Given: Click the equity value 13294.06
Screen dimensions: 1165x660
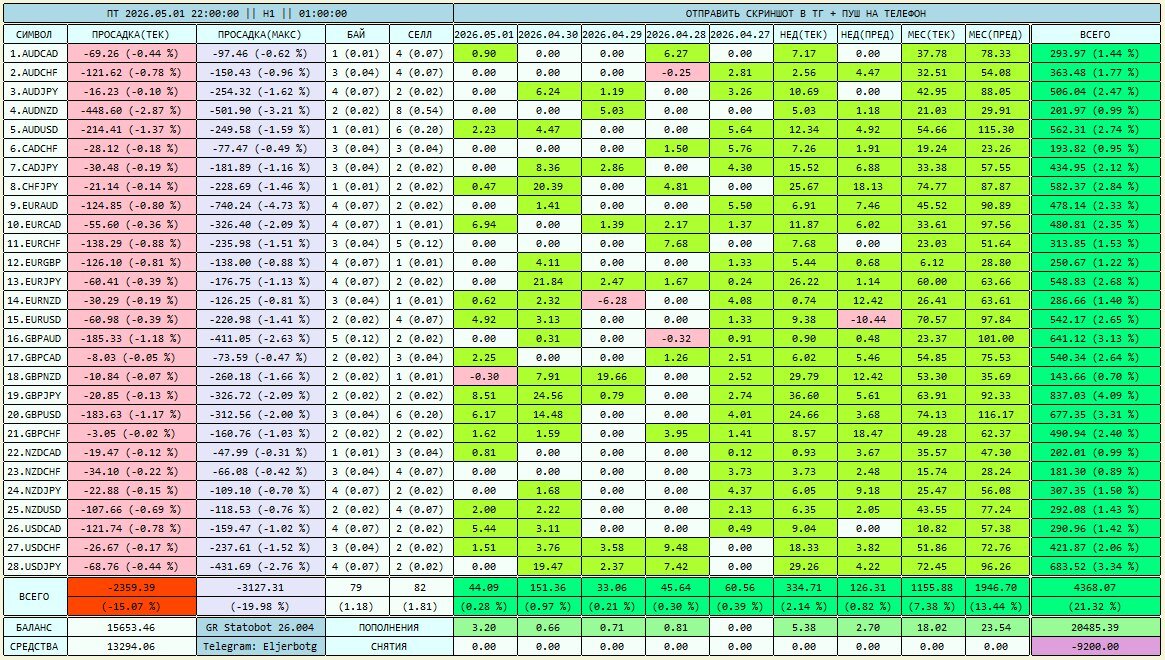Looking at the screenshot, I should click(132, 647).
